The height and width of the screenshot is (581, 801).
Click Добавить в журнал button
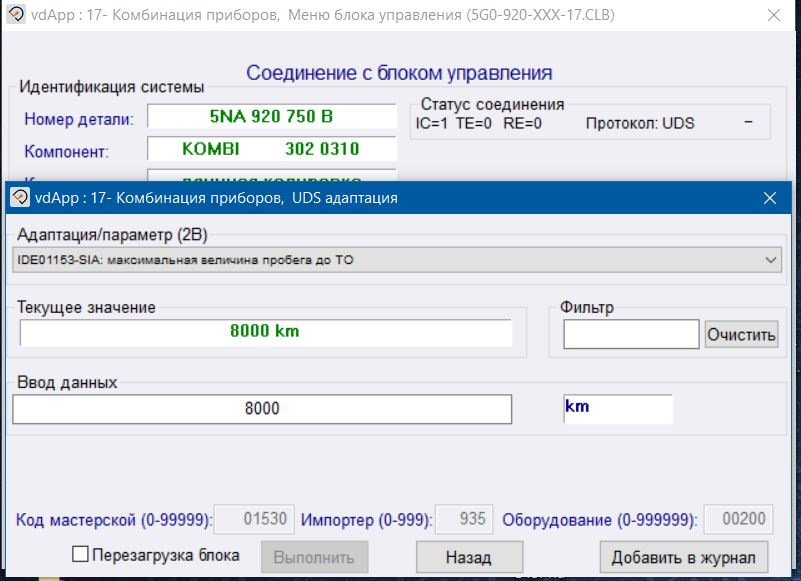683,557
